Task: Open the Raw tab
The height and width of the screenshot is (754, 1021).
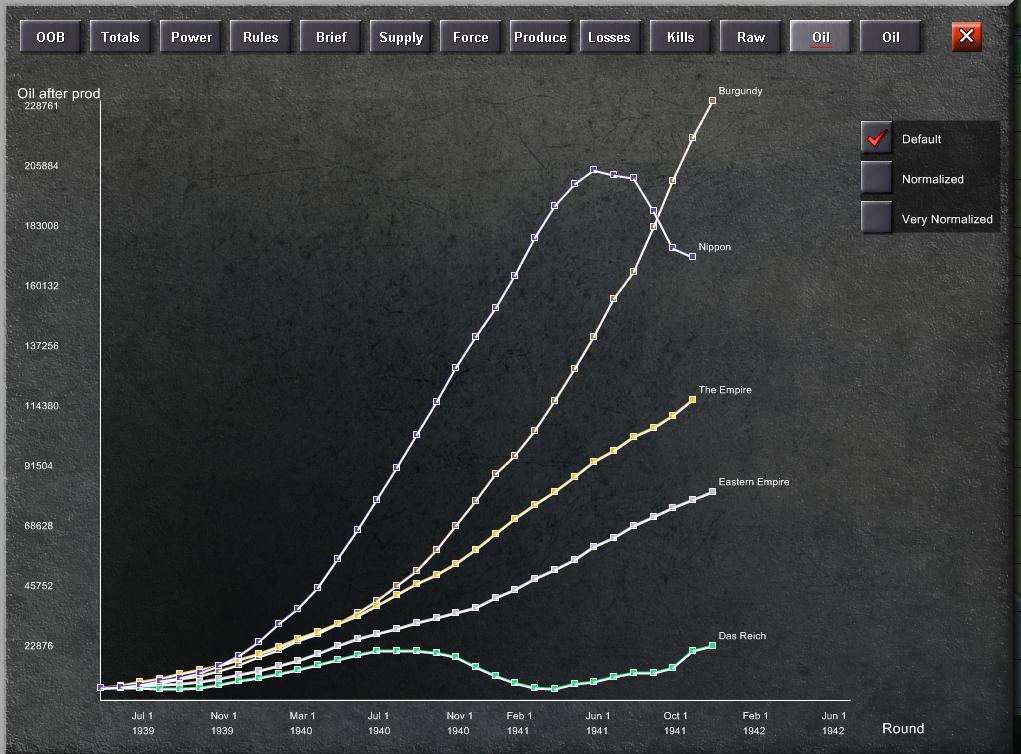Action: tap(750, 37)
